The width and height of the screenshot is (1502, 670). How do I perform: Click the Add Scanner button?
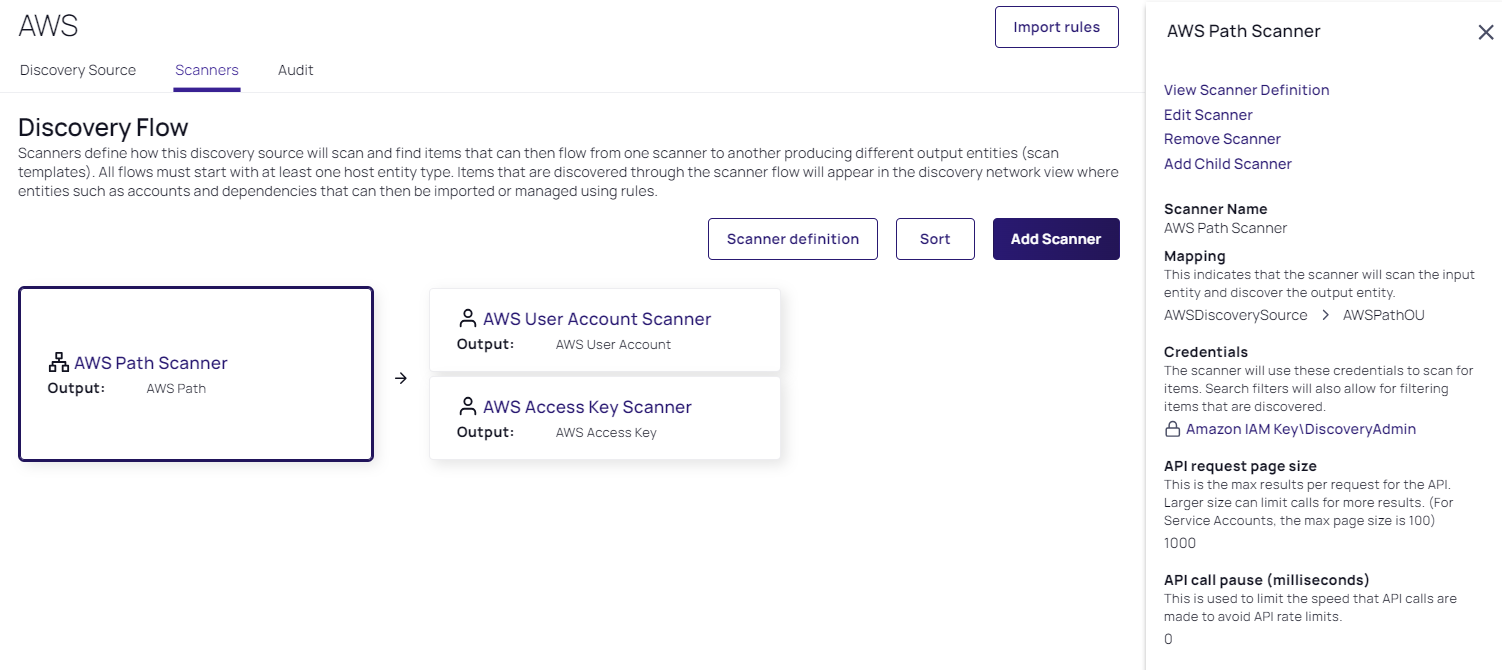pyautogui.click(x=1056, y=239)
